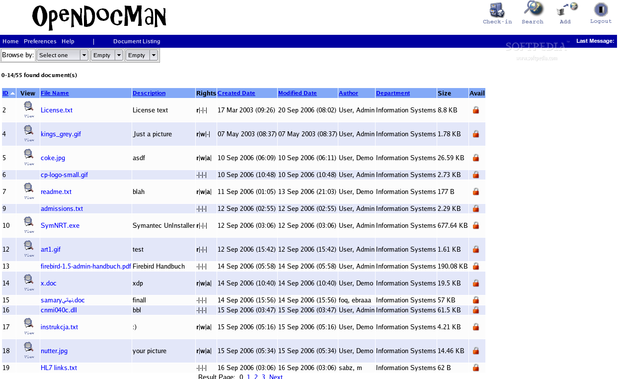
Task: Click the lock icon for x.doc
Action: (476, 283)
